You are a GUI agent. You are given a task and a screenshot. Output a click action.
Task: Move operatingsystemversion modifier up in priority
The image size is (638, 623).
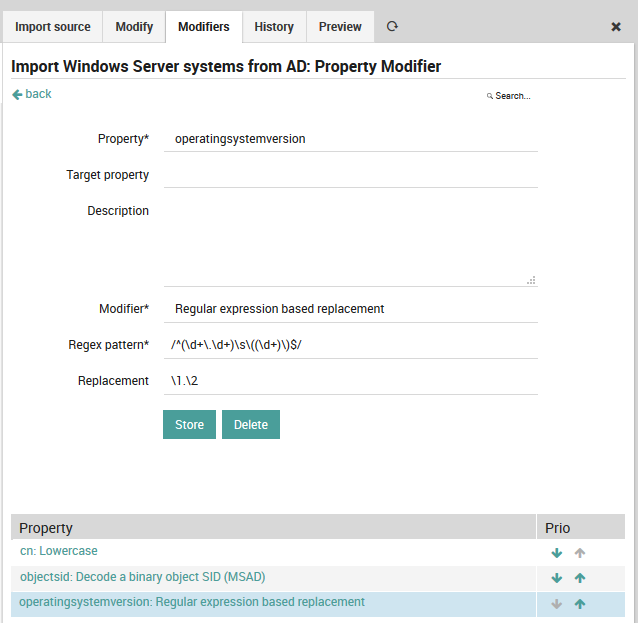pos(580,603)
